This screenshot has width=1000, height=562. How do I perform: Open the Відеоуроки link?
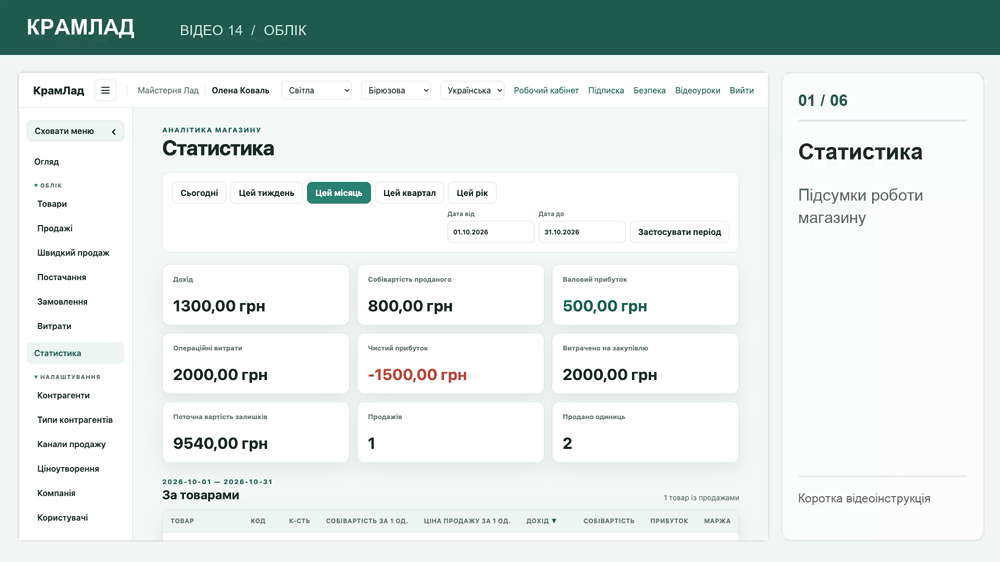[x=698, y=91]
